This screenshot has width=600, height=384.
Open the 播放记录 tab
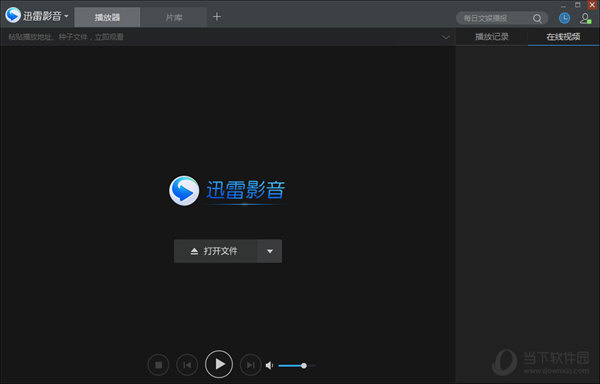(x=492, y=37)
